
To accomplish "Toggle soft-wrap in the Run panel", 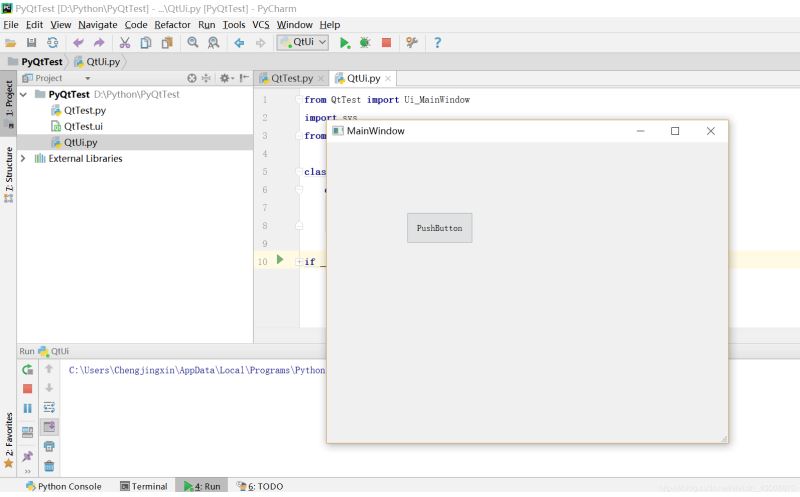I will [49, 407].
